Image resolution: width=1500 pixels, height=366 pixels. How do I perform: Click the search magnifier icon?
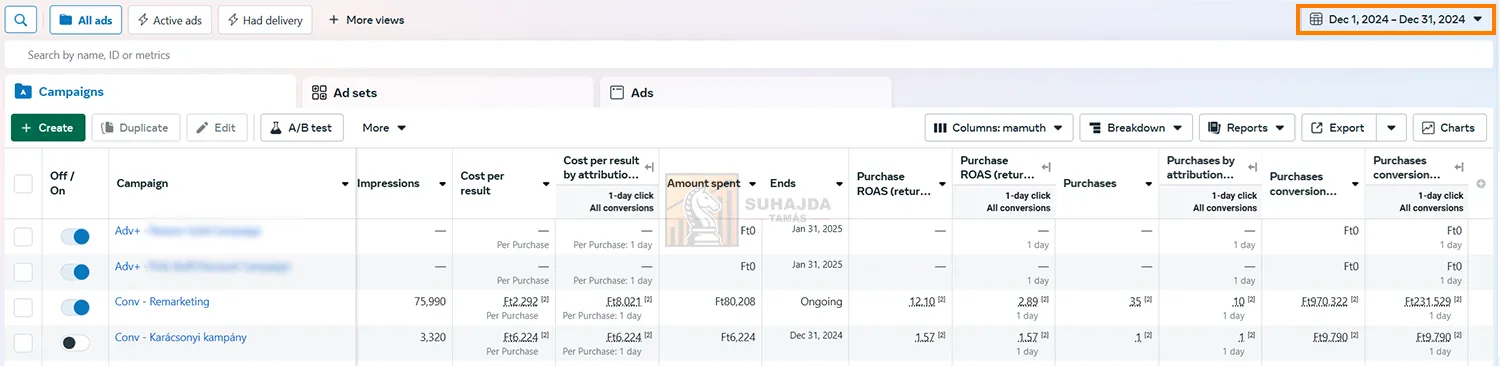pyautogui.click(x=21, y=20)
